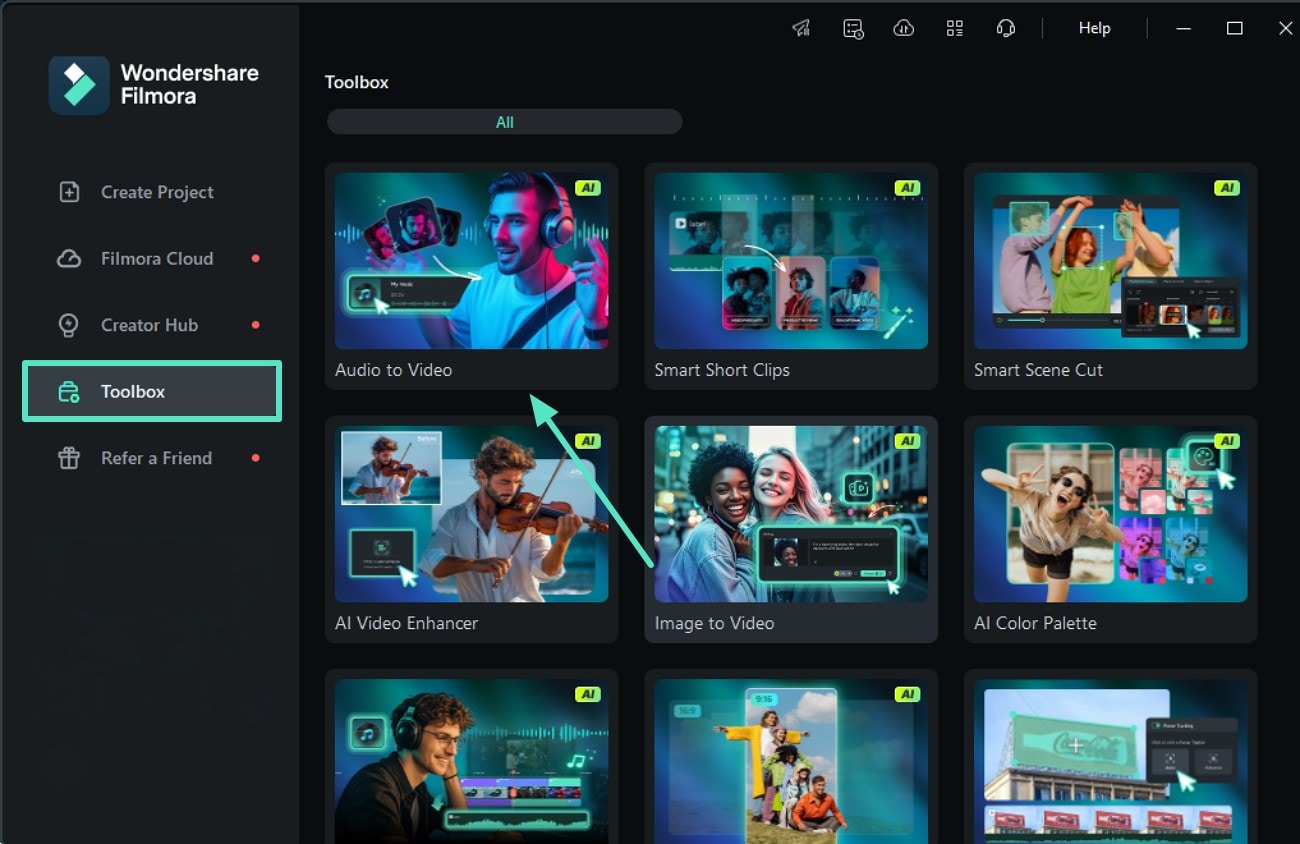Launch the Smart Short Clips tool
This screenshot has height=844, width=1300.
point(791,276)
